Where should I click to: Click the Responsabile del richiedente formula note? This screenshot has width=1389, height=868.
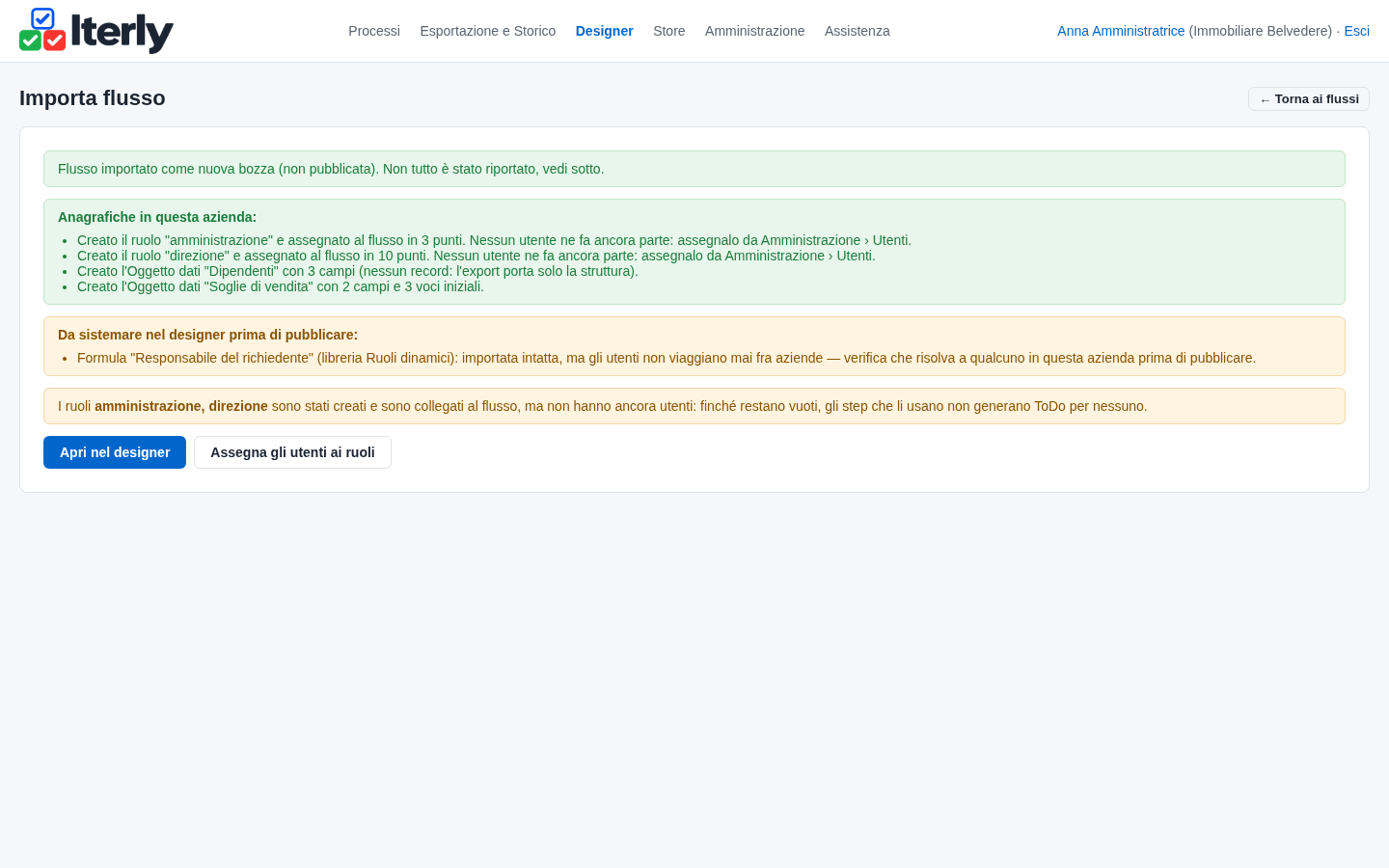(x=667, y=358)
